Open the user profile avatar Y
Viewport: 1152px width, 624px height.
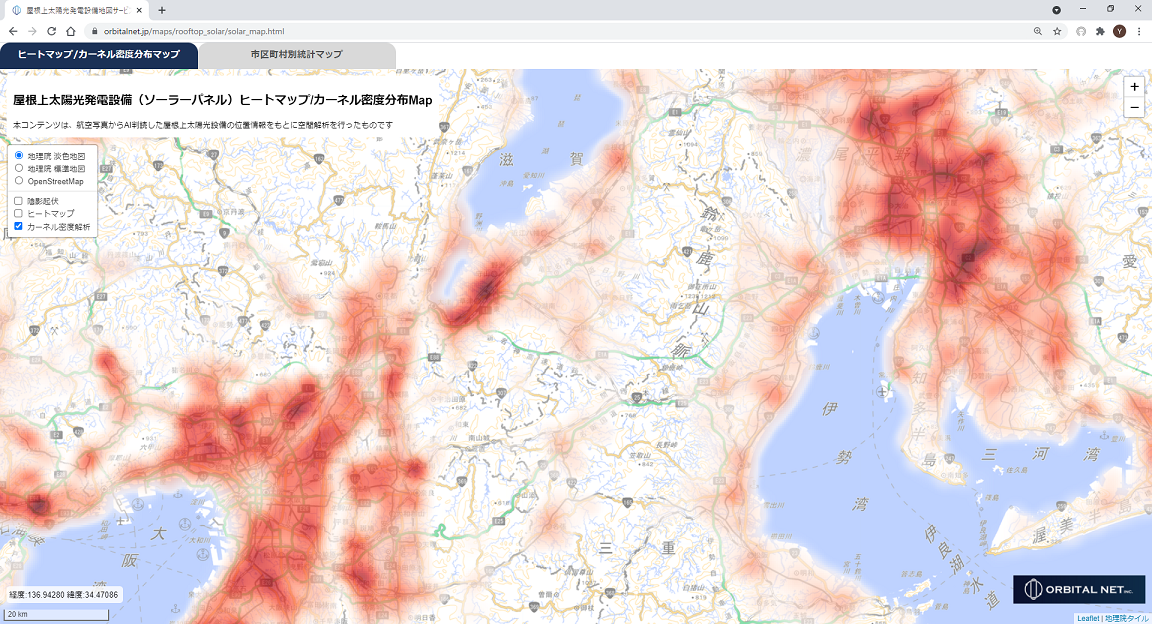[1119, 31]
